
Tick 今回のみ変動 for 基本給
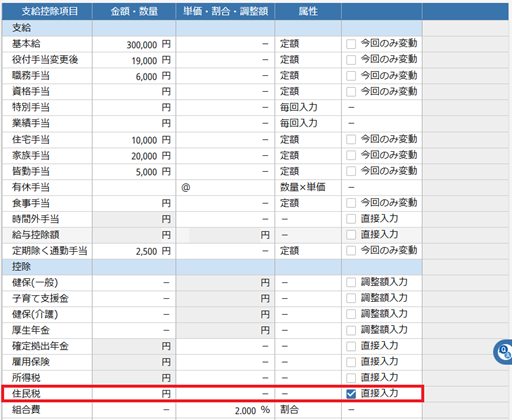point(351,44)
